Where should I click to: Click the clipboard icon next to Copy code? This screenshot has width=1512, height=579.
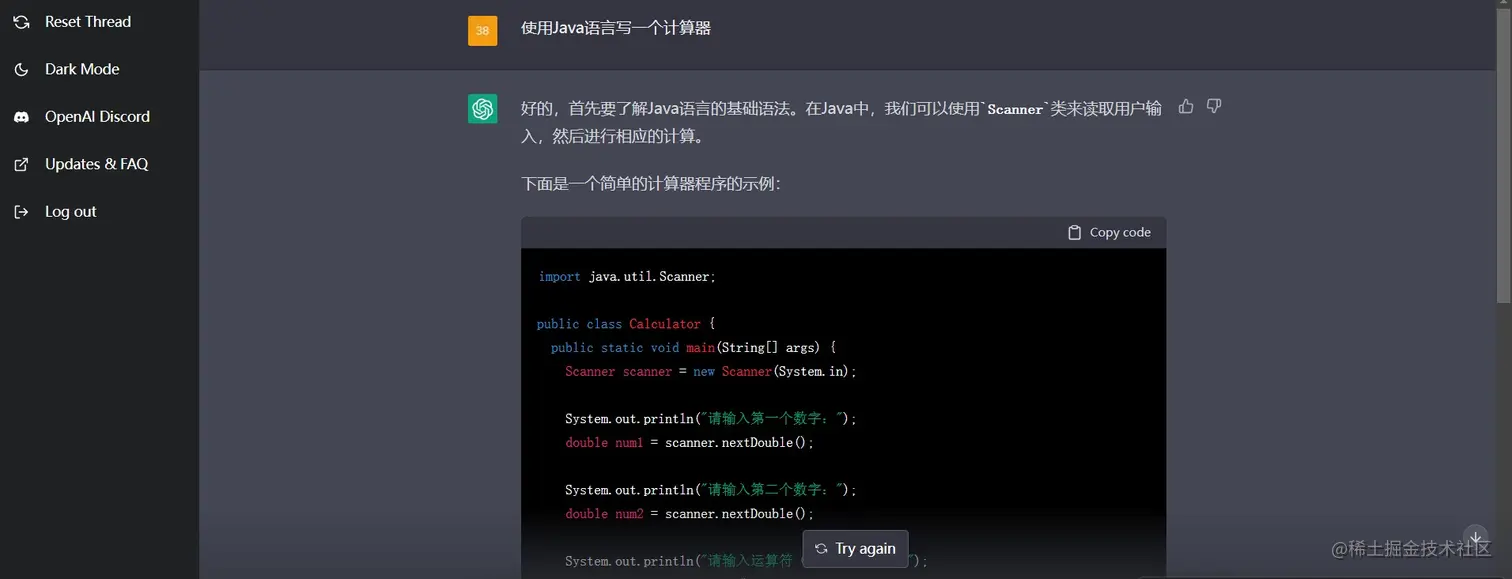click(x=1075, y=231)
